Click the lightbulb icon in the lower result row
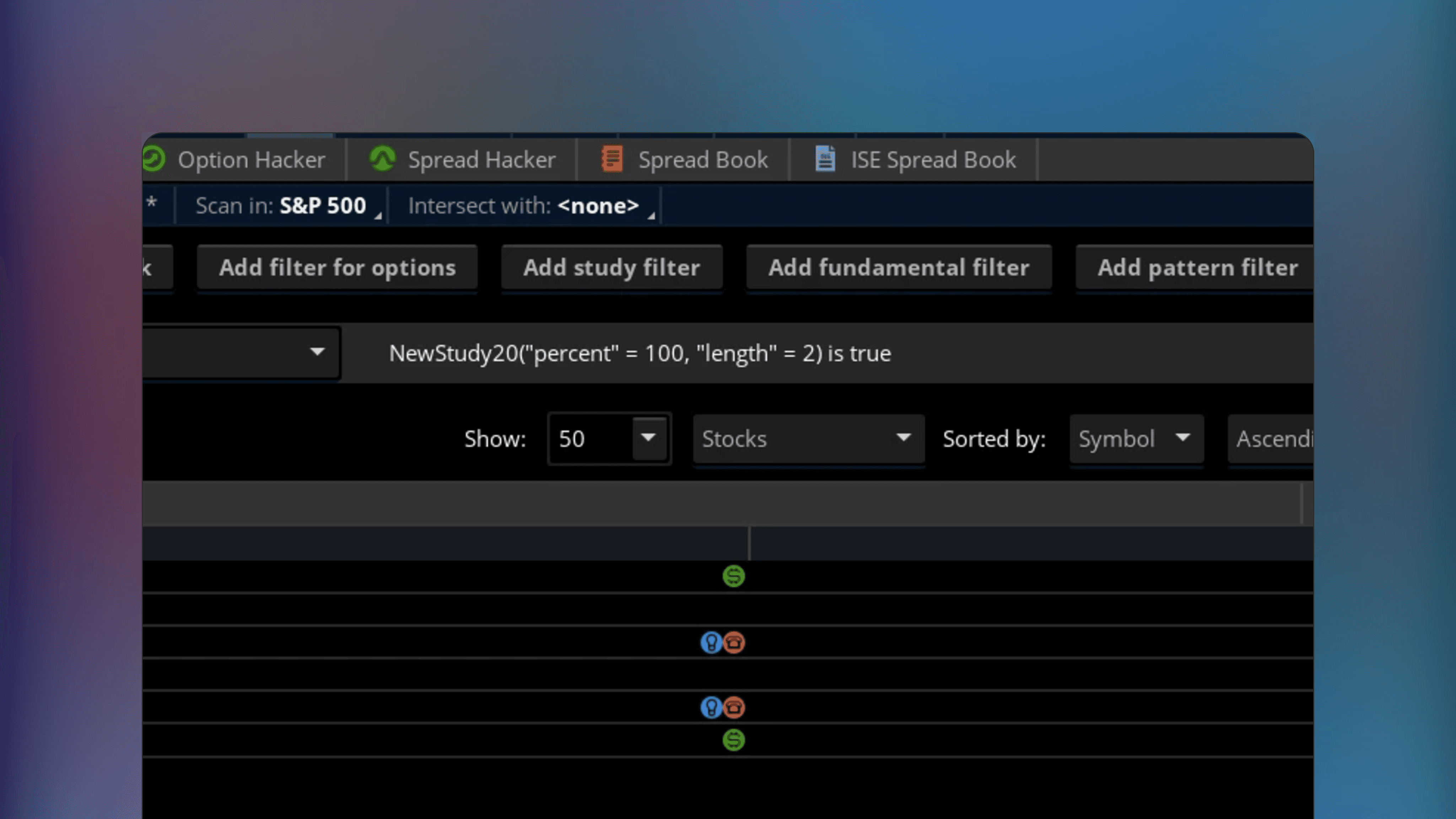This screenshot has height=819, width=1456. pyautogui.click(x=711, y=708)
